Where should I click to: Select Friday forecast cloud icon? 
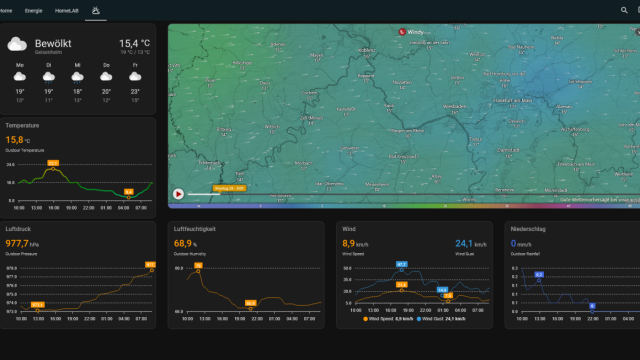click(x=135, y=76)
